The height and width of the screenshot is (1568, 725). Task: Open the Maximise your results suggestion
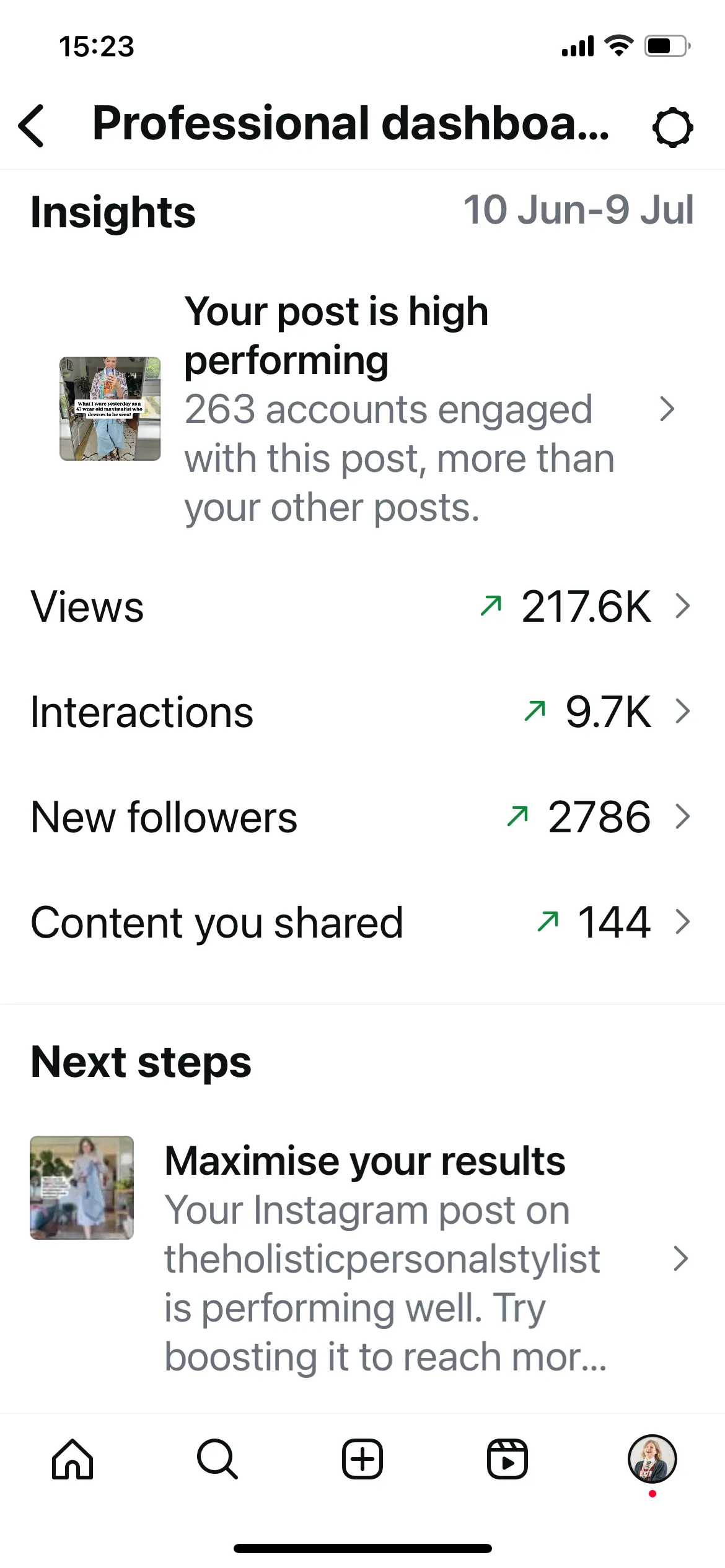click(x=362, y=1258)
